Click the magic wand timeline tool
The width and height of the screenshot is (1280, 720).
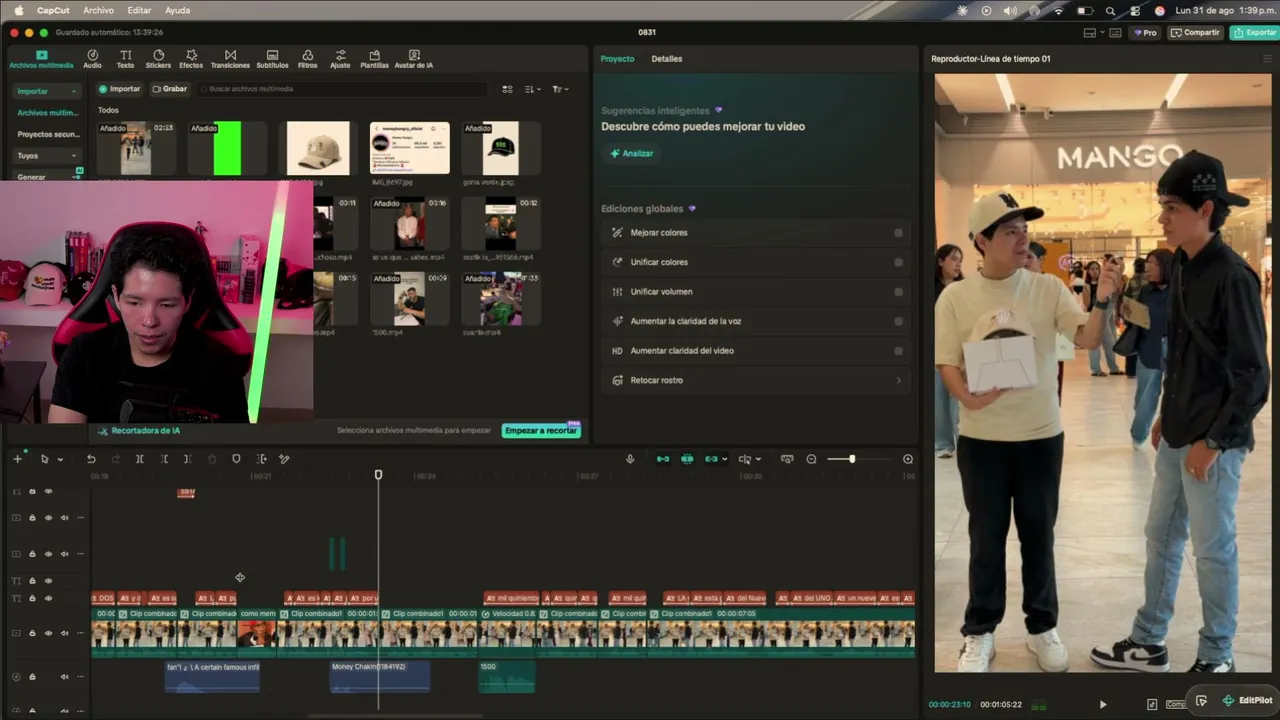(x=284, y=459)
